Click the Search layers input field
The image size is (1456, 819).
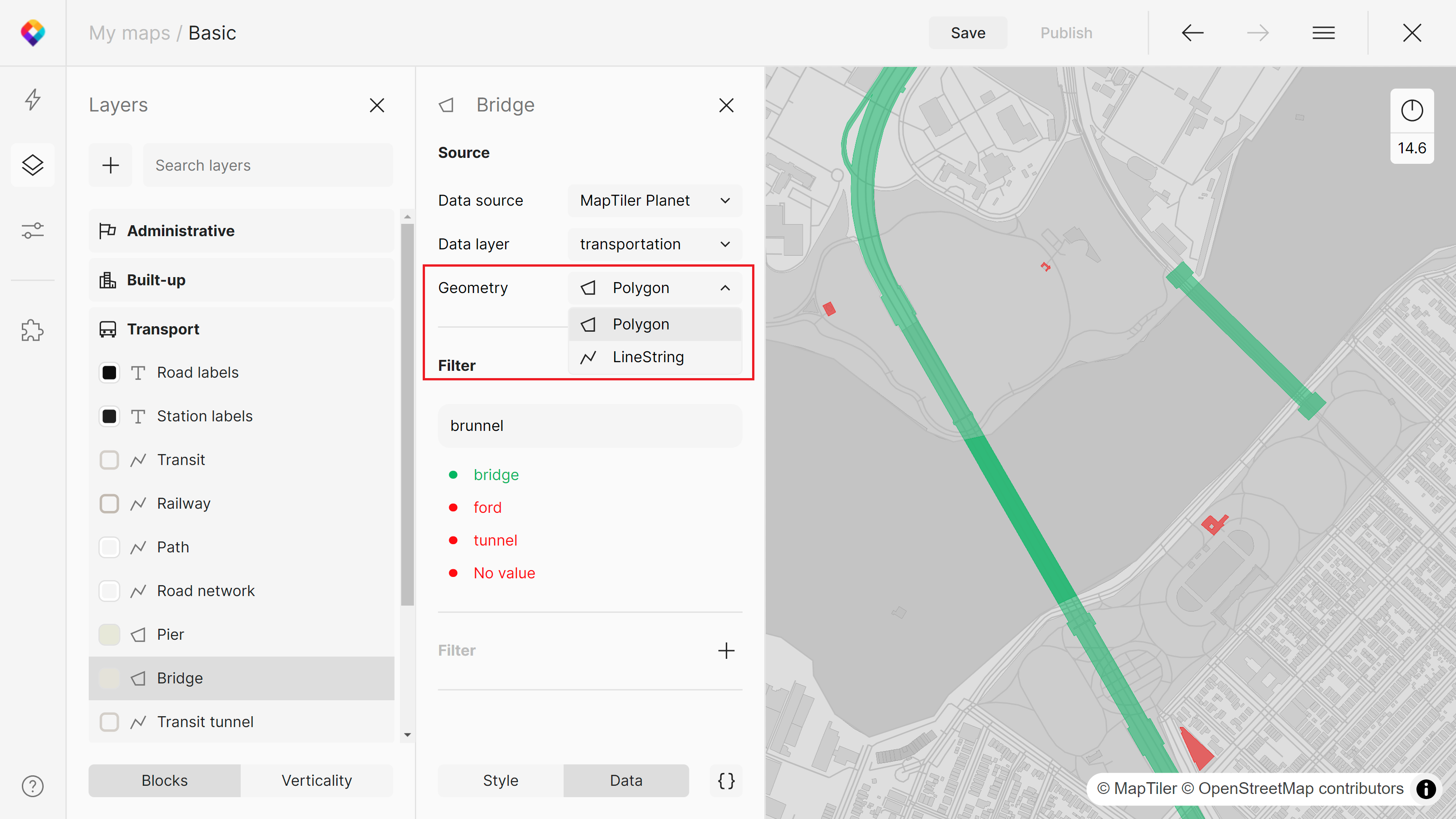point(268,165)
